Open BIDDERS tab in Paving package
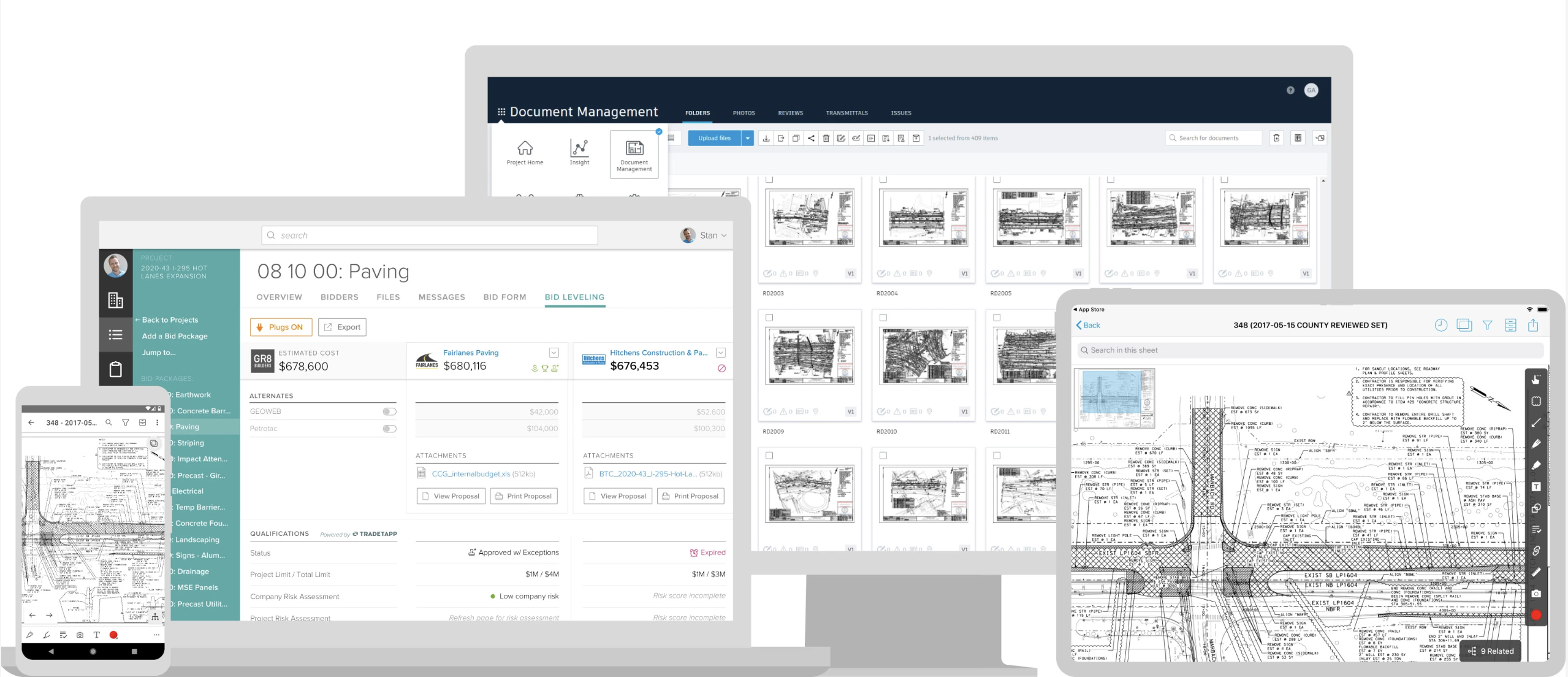 [x=340, y=297]
